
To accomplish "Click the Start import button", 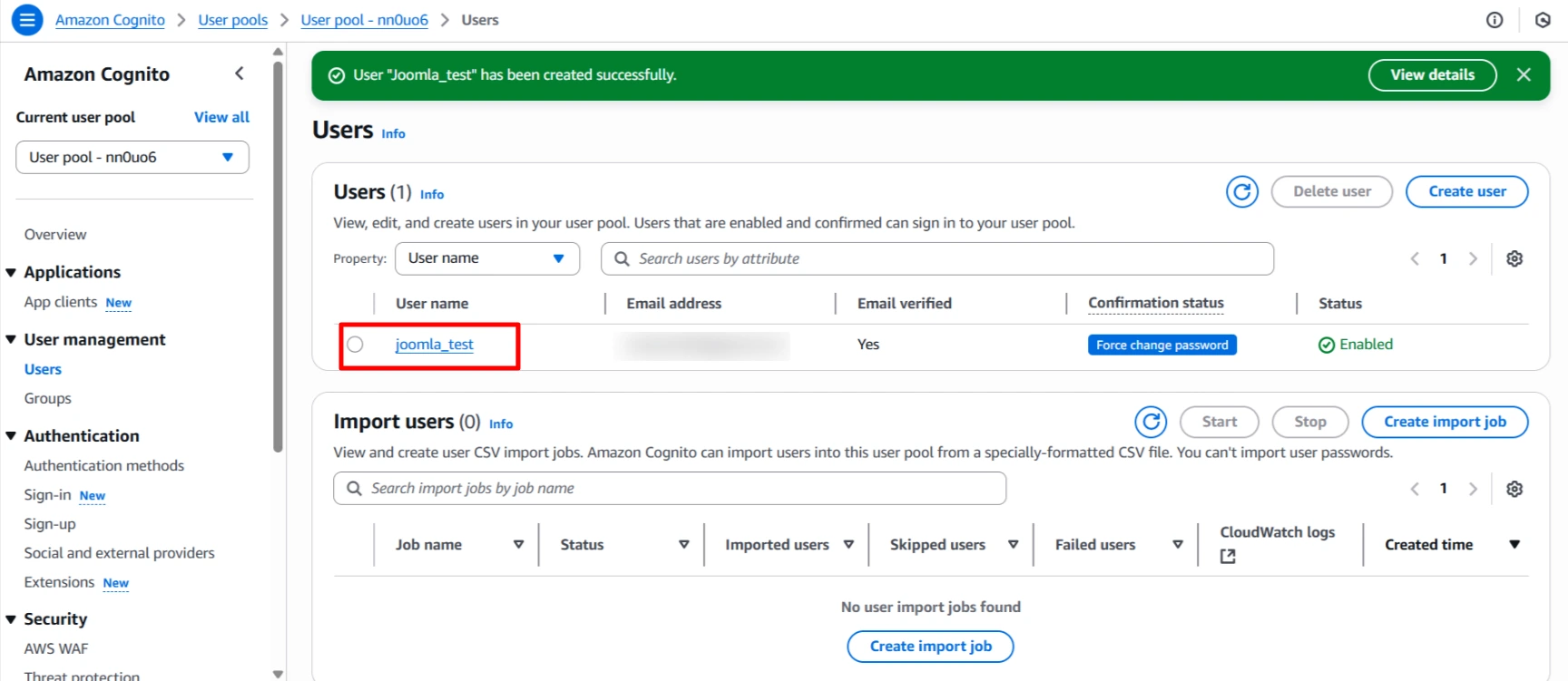I will [x=1220, y=422].
